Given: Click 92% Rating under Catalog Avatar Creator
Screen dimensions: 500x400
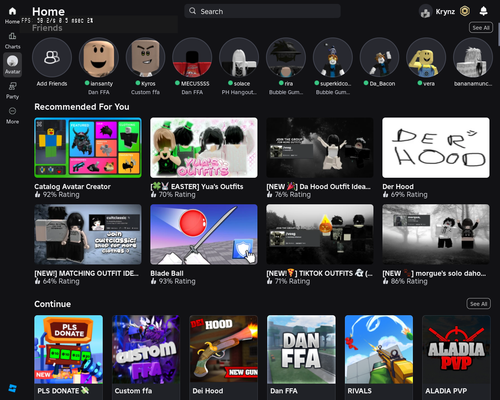Looking at the screenshot, I should [61, 195].
